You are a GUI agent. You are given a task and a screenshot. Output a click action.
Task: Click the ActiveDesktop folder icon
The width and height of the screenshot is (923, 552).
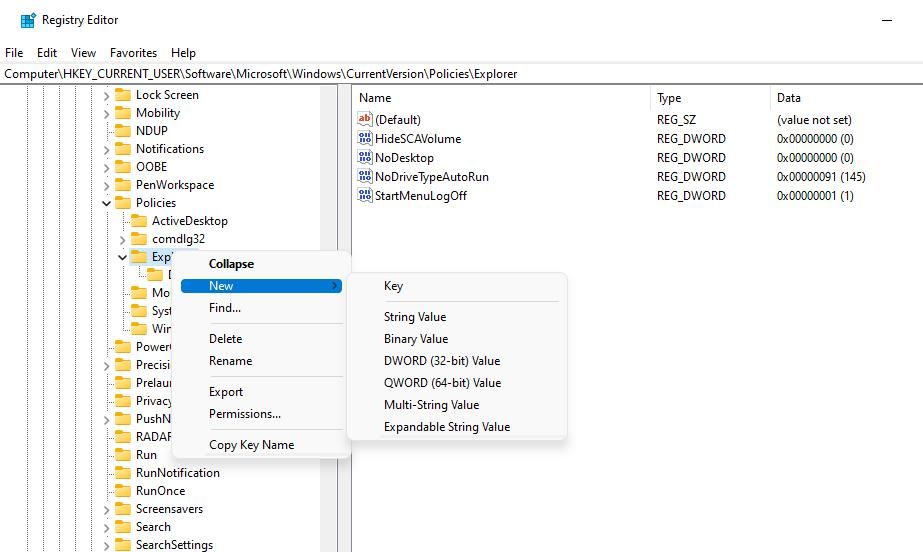[139, 221]
